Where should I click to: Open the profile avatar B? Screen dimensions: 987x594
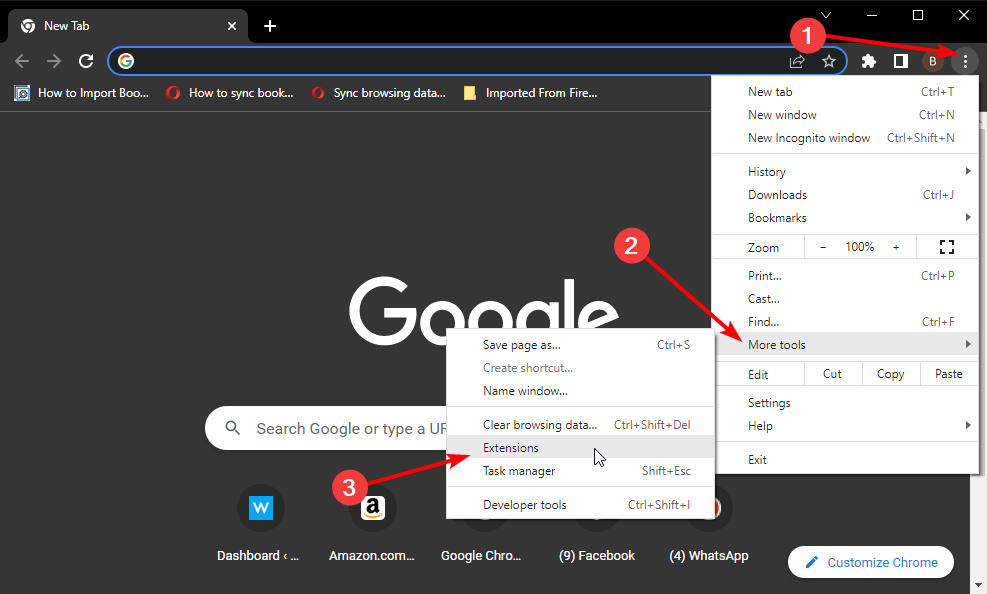pyautogui.click(x=933, y=61)
